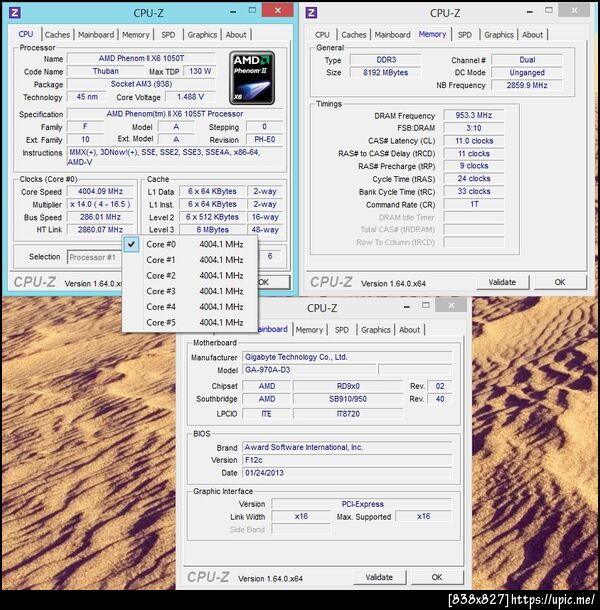Open Mainboard tab in the Memory window

point(392,35)
